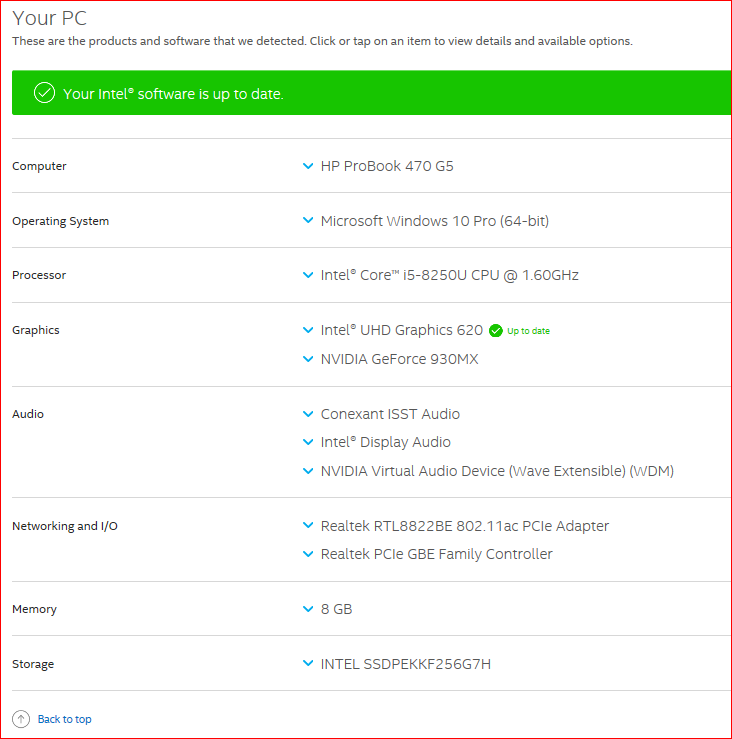Viewport: 732px width, 739px height.
Task: Expand the INTEL SSDPEKKF256G7H storage chevron
Action: point(308,663)
